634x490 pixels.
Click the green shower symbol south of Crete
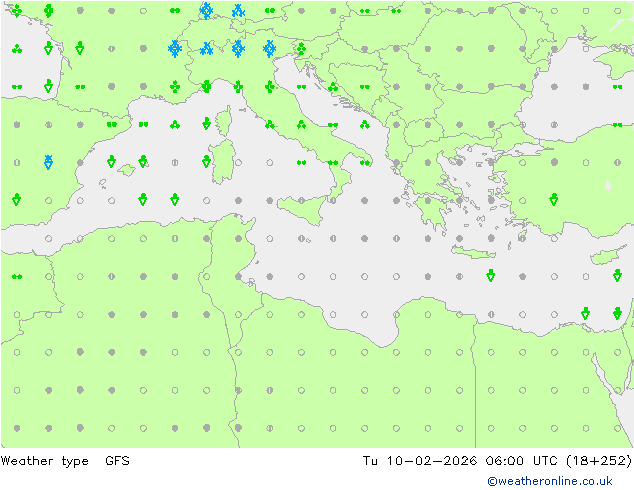tap(490, 275)
